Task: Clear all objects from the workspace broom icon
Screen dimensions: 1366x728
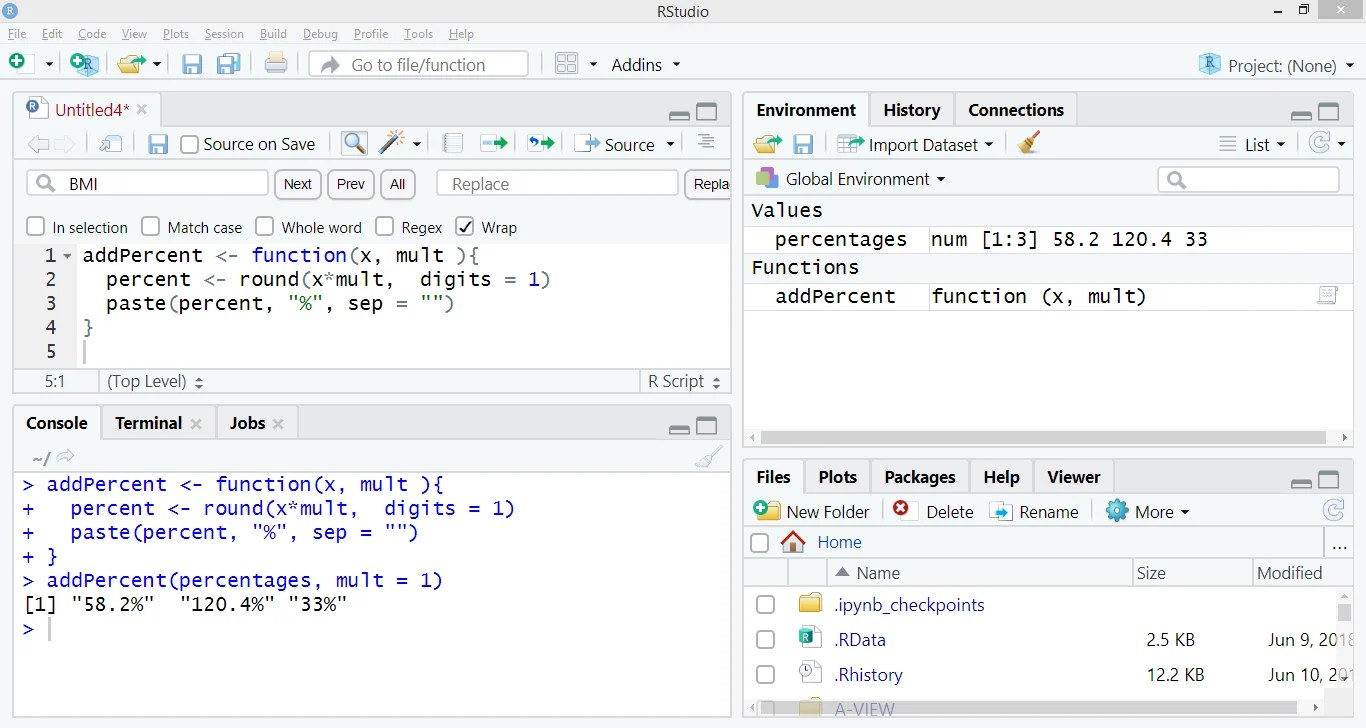Action: pos(1029,143)
